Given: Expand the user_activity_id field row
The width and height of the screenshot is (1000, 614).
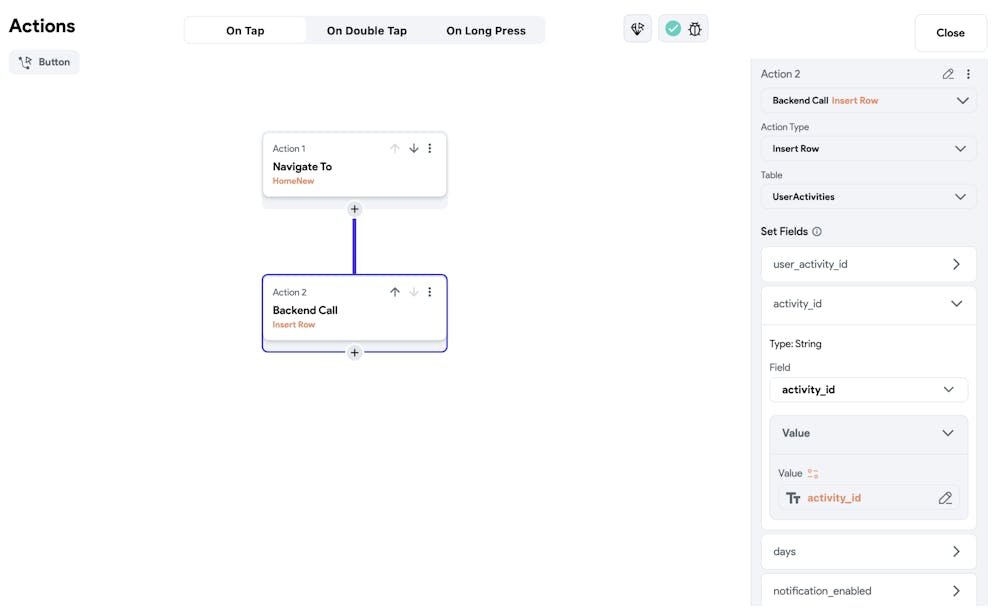Looking at the screenshot, I should (868, 264).
